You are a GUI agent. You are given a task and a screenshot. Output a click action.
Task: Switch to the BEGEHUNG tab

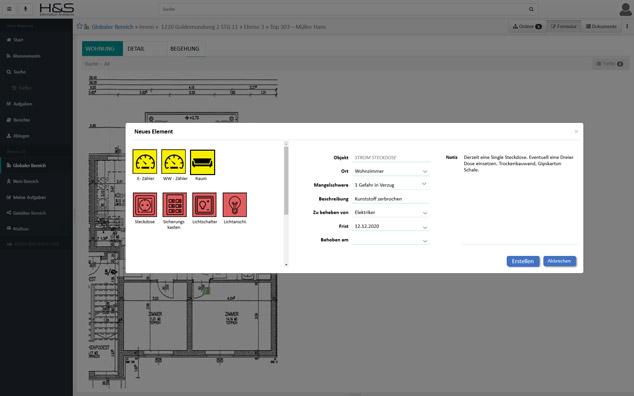coord(184,49)
